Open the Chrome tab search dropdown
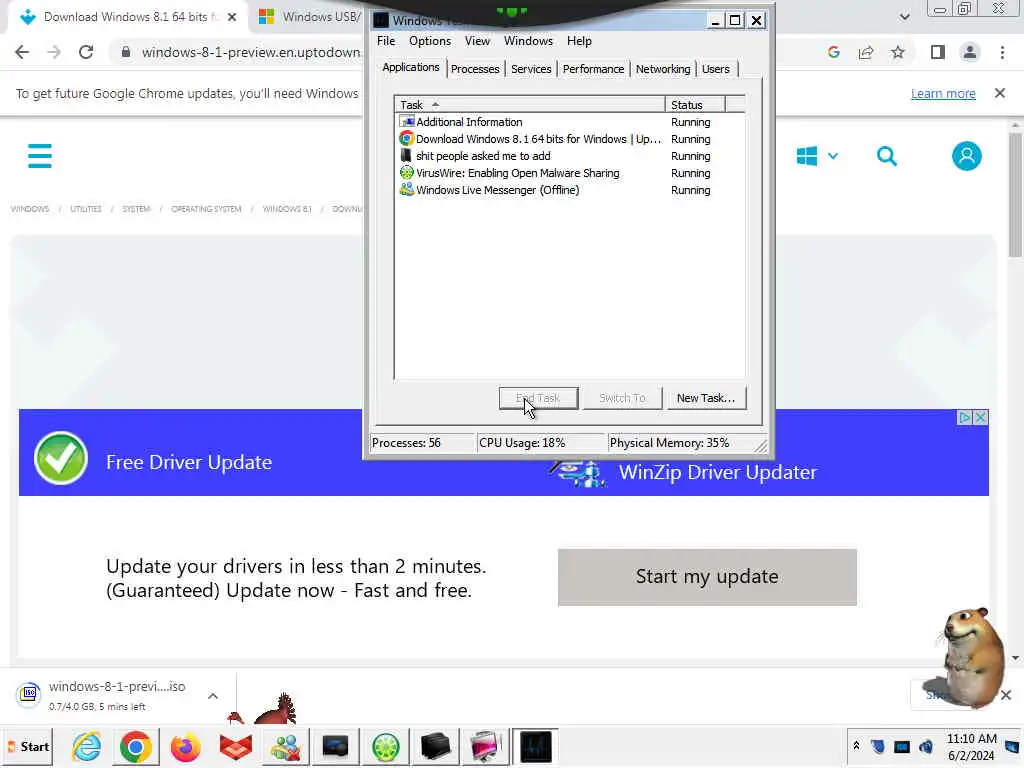This screenshot has height=768, width=1024. (x=904, y=17)
